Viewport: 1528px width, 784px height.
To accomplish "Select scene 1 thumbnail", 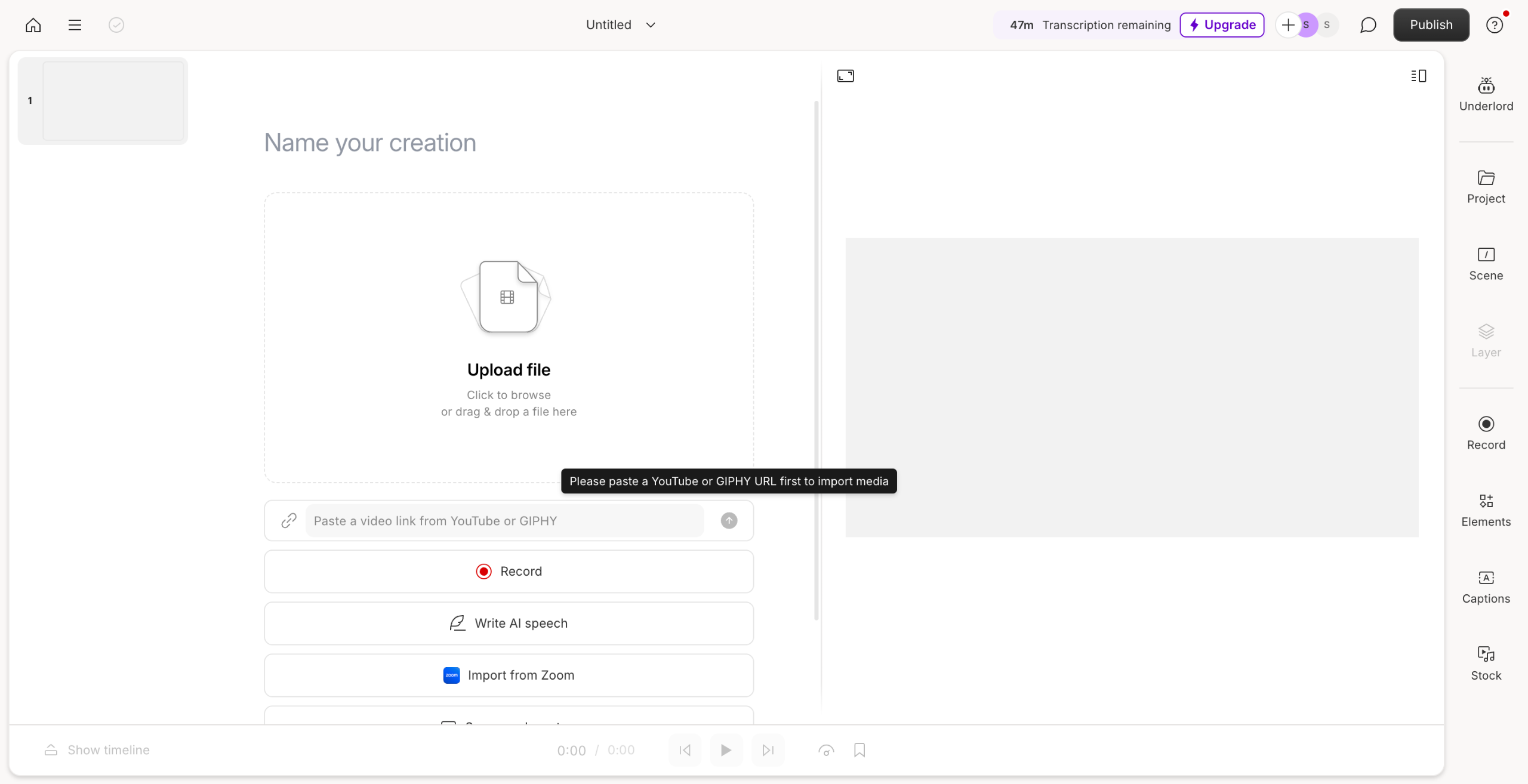I will click(x=113, y=101).
